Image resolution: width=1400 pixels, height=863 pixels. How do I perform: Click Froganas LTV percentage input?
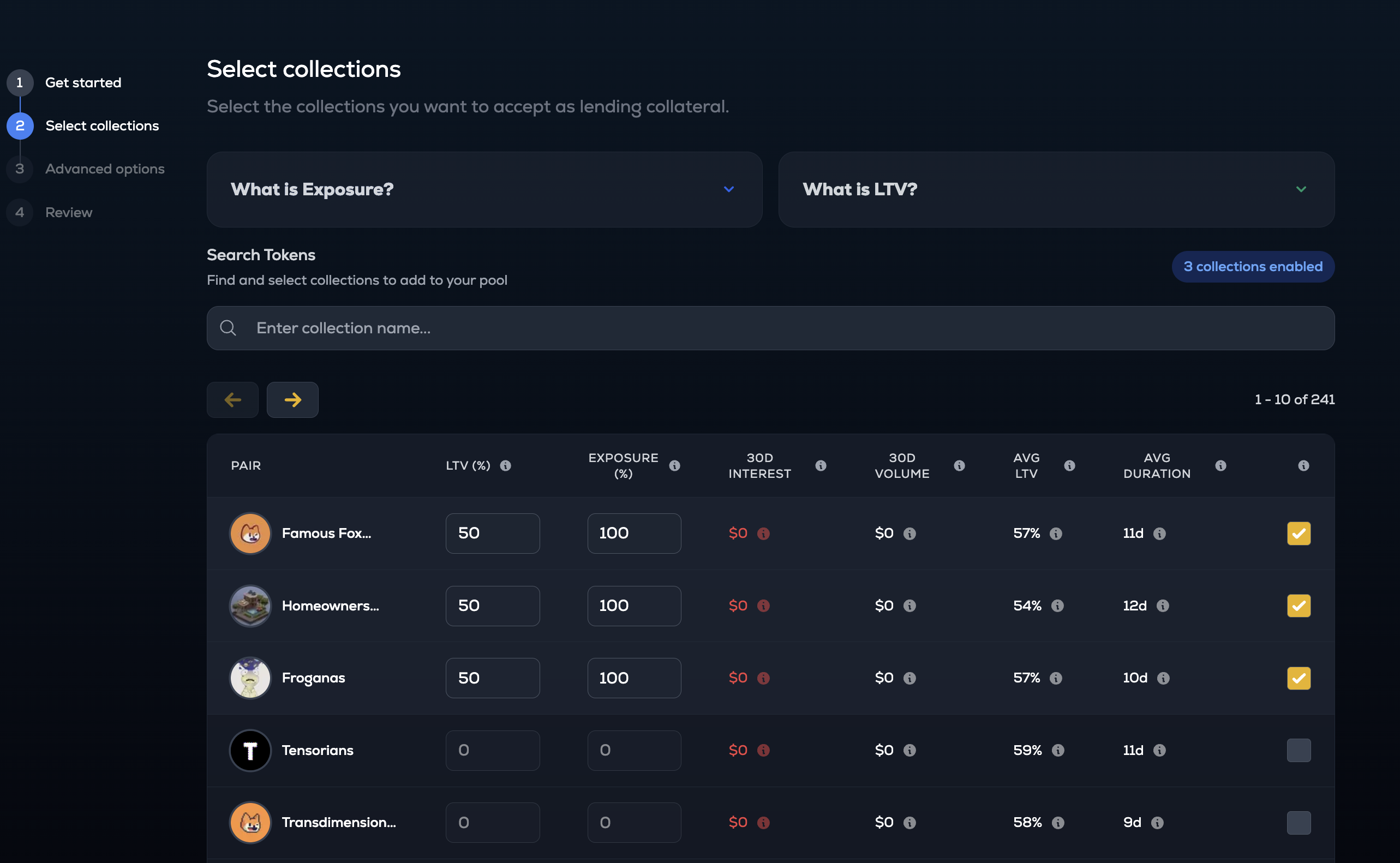(x=492, y=678)
